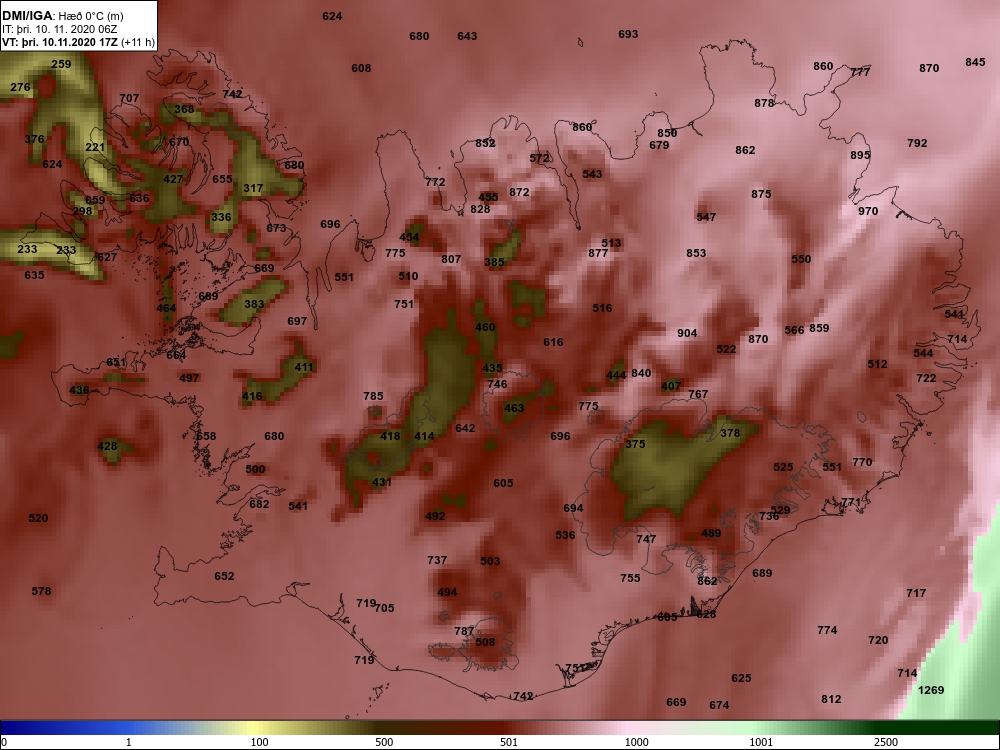Click the map value 463
This screenshot has height=750, width=1000.
tap(514, 408)
